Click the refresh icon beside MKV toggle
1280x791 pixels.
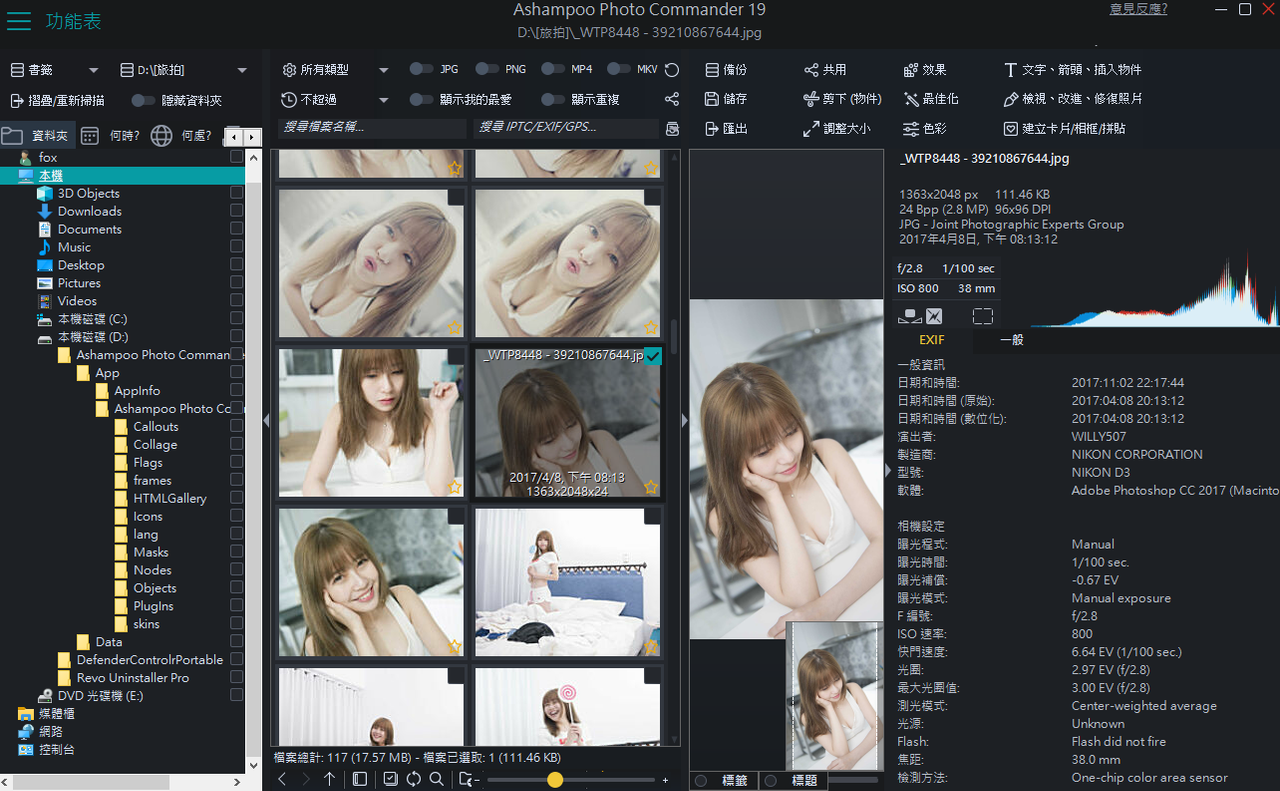672,70
